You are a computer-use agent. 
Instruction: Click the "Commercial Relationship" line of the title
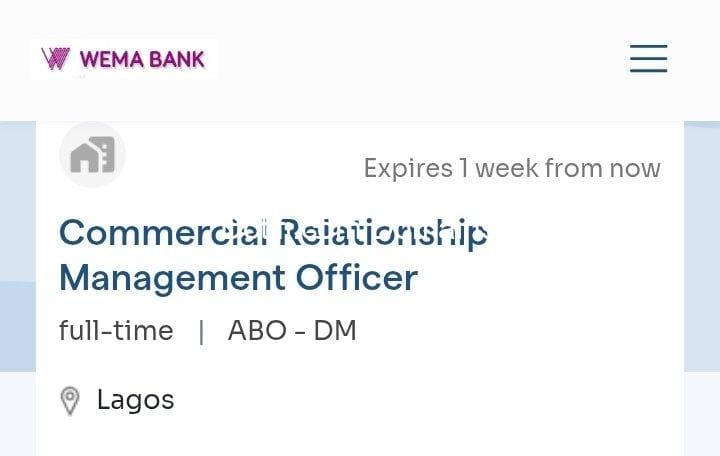272,232
